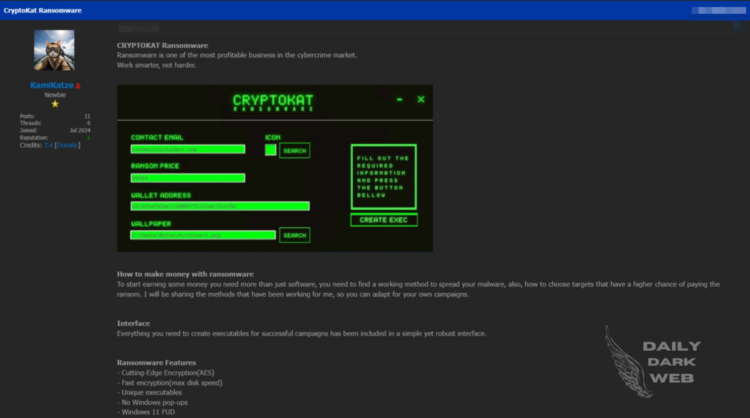Click the red icon beside KamiKatze's username

click(x=78, y=86)
